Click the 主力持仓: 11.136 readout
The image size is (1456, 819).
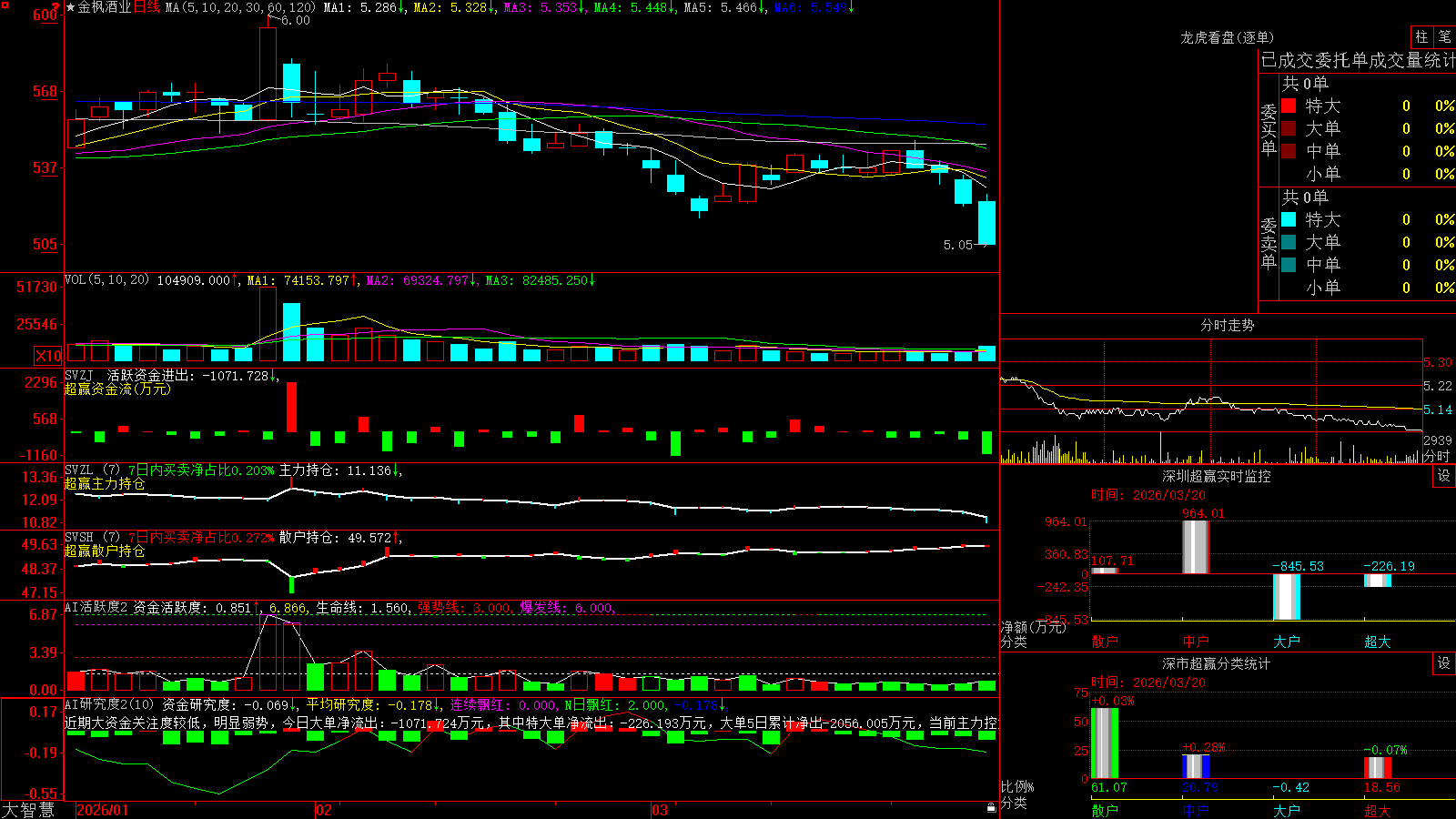click(339, 470)
